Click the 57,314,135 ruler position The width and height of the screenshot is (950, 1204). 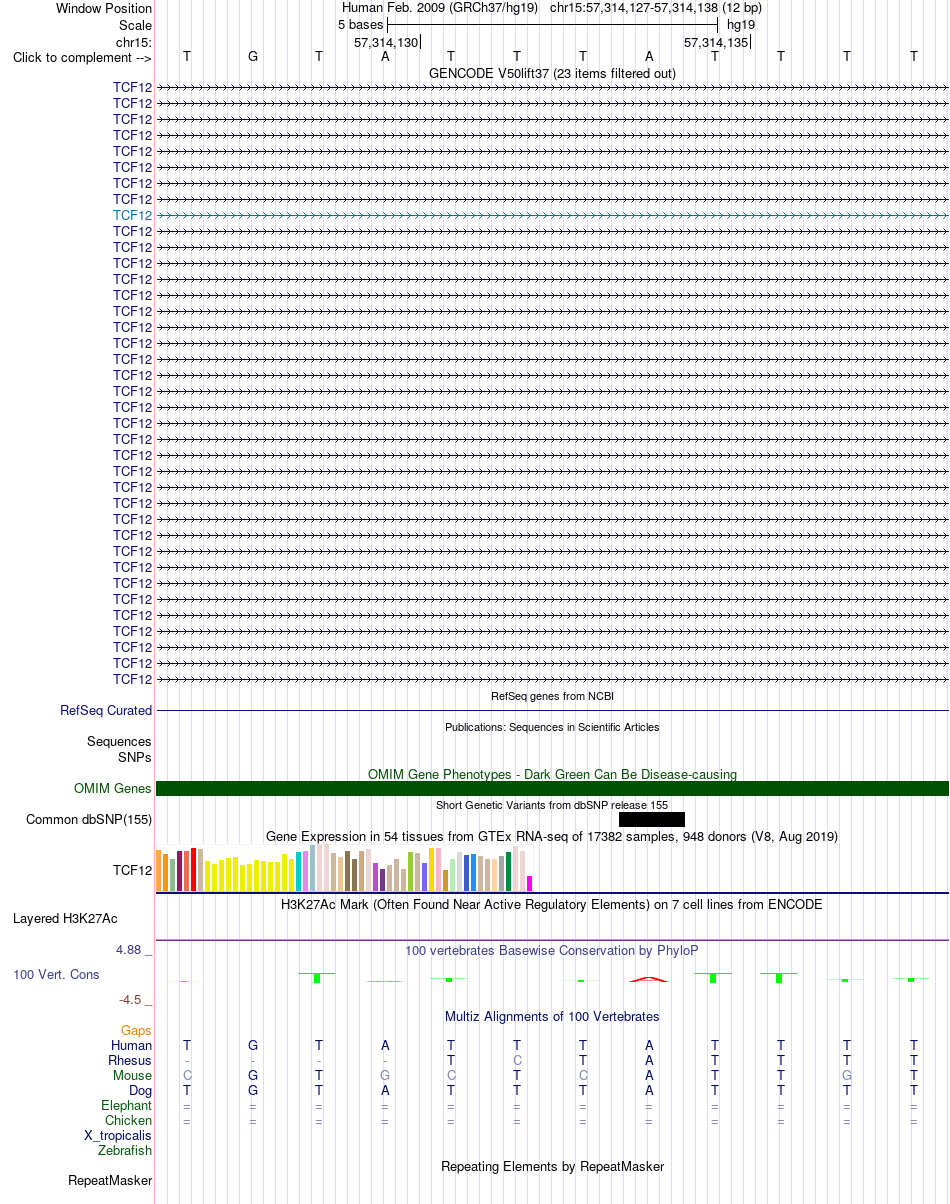coord(716,42)
